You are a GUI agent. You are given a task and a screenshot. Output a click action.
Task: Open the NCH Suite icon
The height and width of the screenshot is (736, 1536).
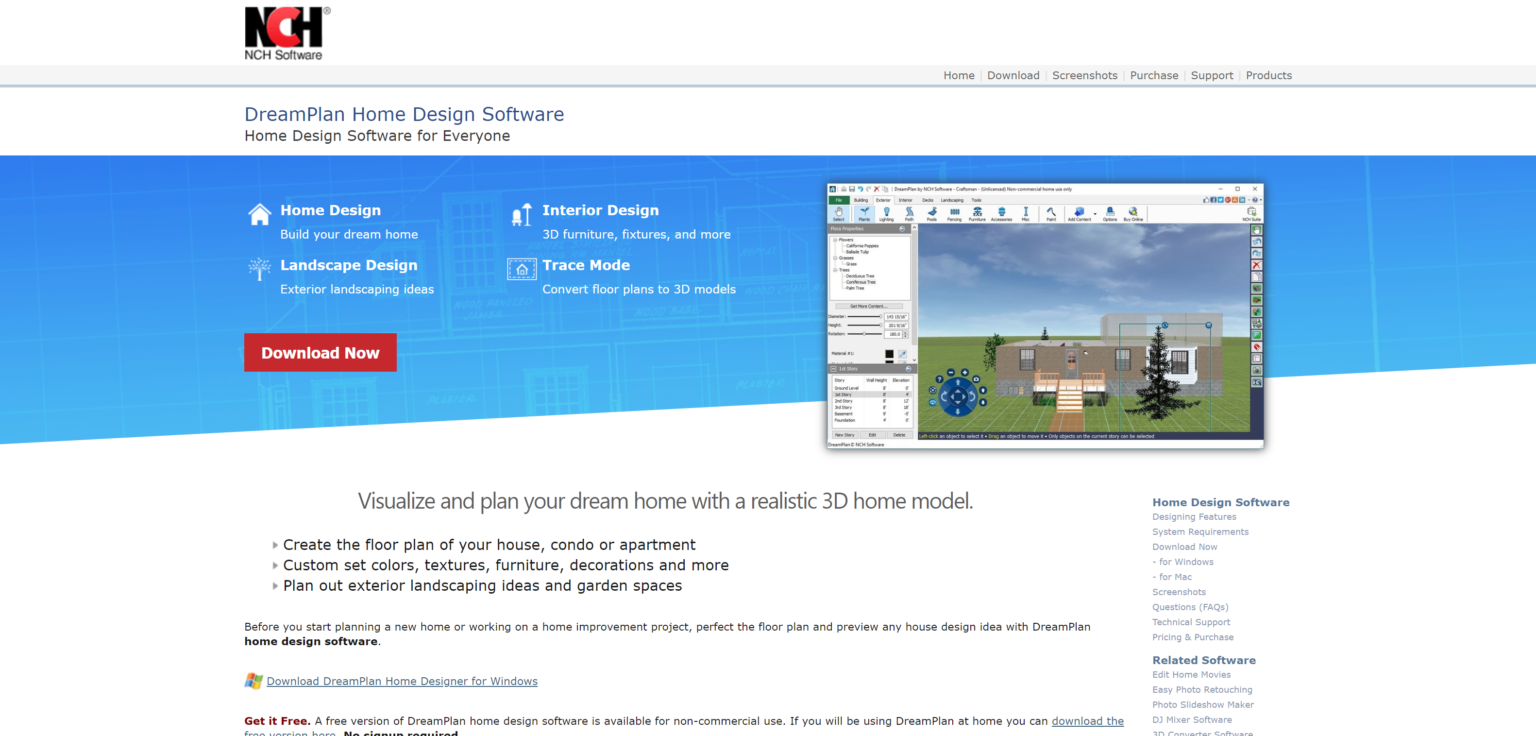(1251, 214)
